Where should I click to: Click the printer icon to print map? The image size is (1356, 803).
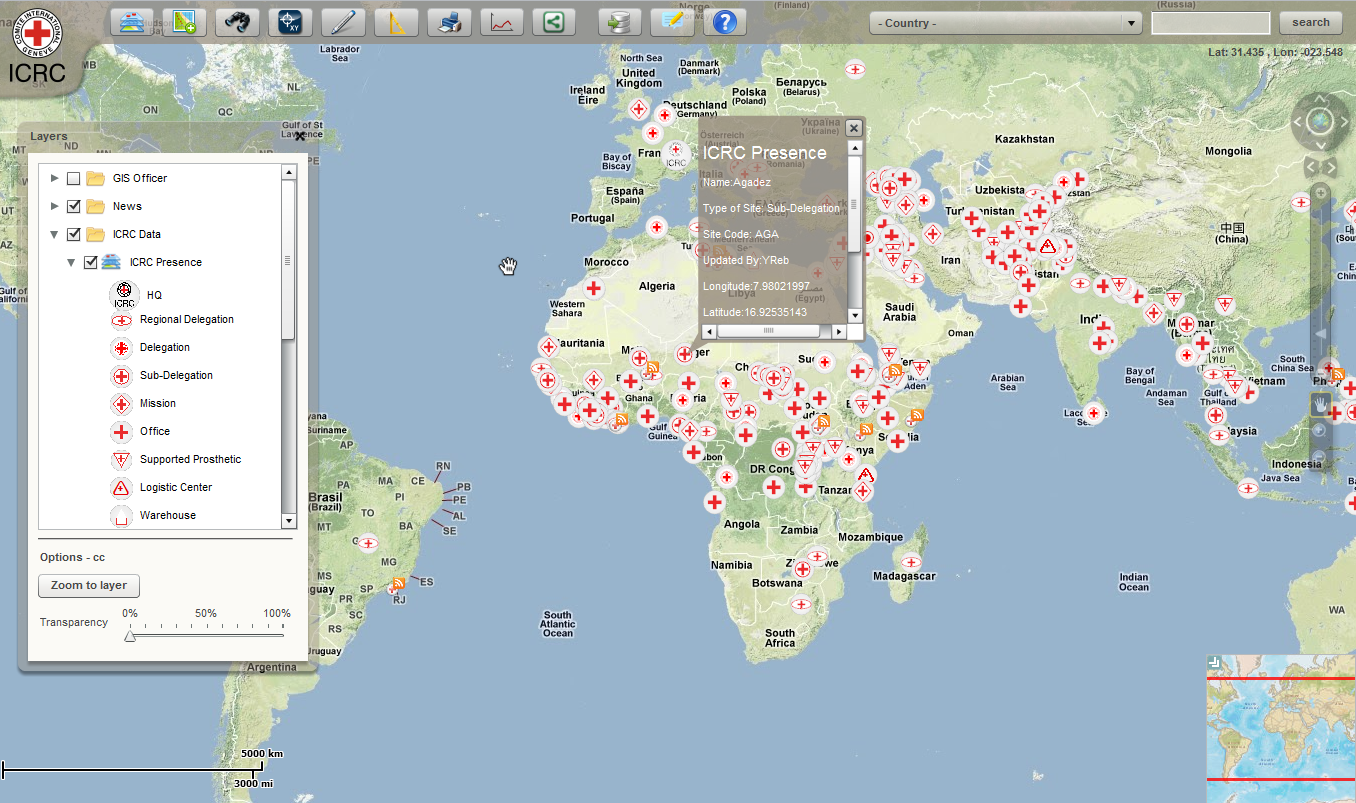click(x=449, y=22)
